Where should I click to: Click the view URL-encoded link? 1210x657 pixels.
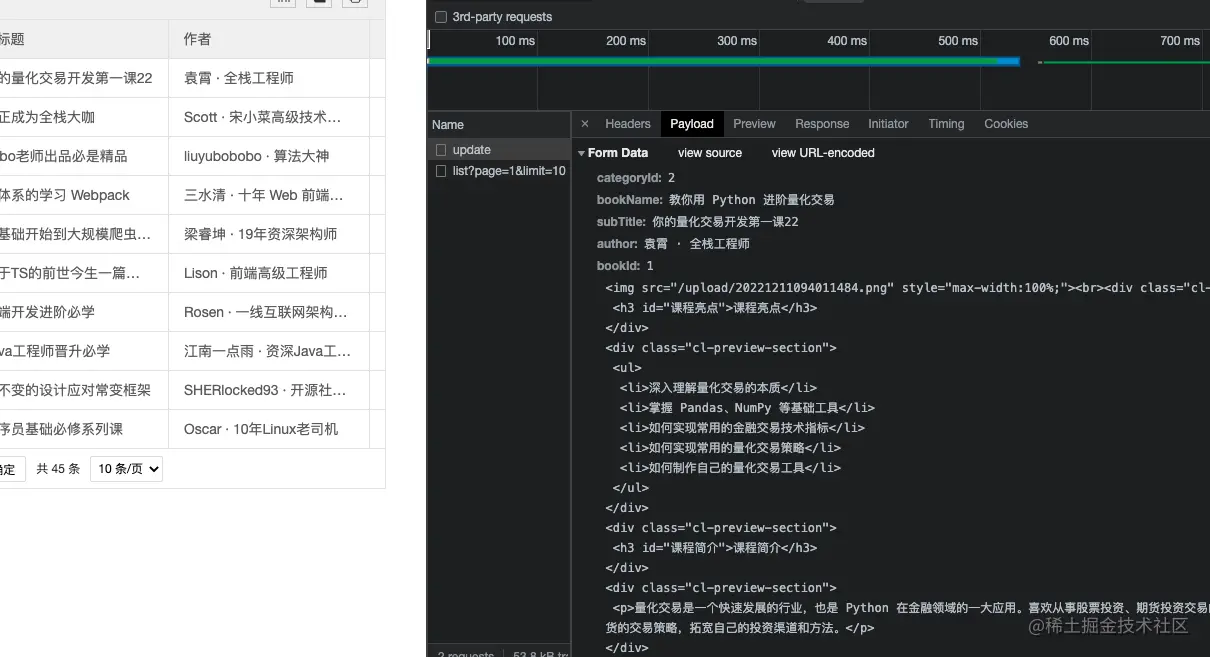823,153
